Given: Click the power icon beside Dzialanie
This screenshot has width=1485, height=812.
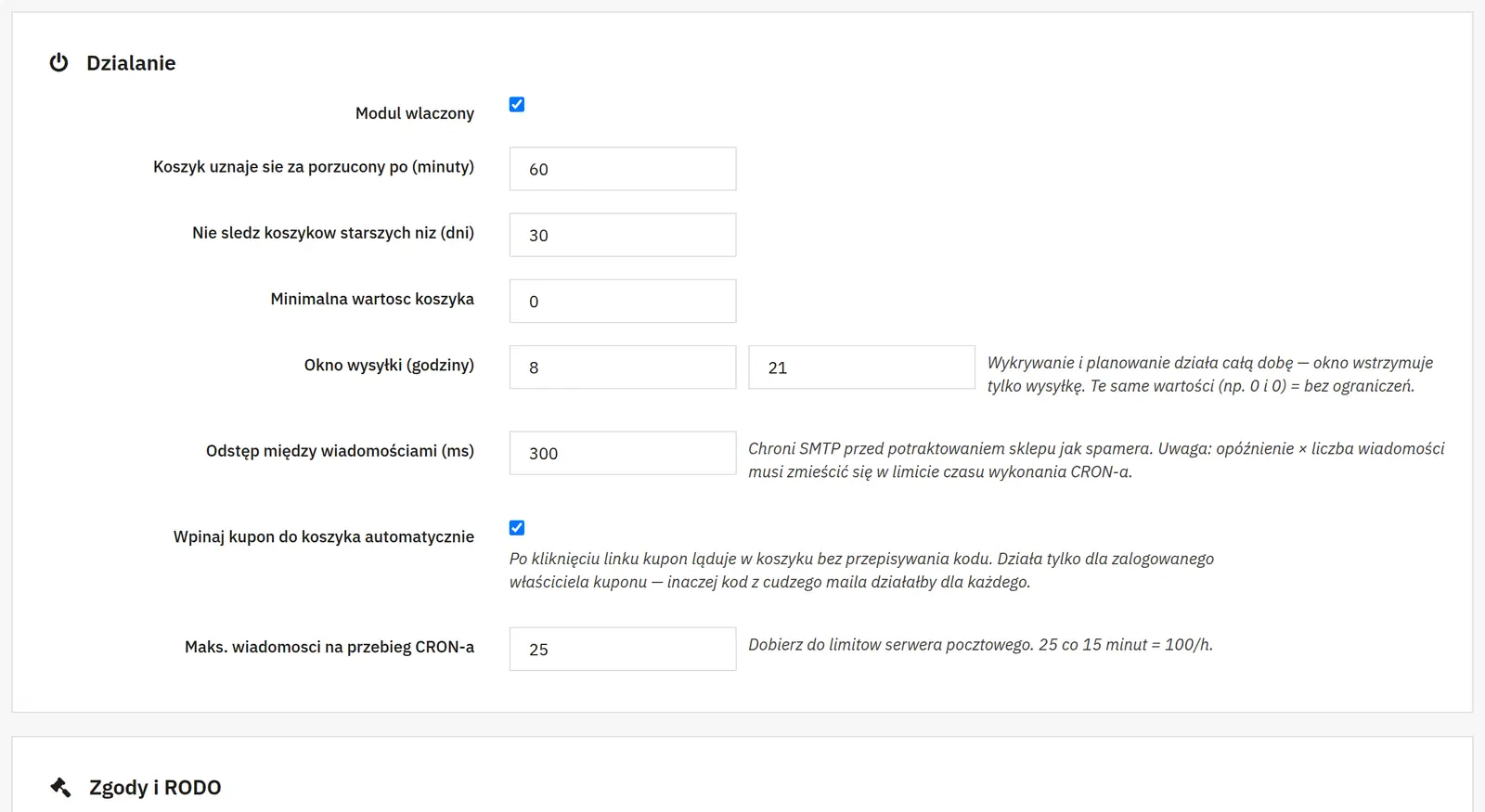Looking at the screenshot, I should 58,63.
